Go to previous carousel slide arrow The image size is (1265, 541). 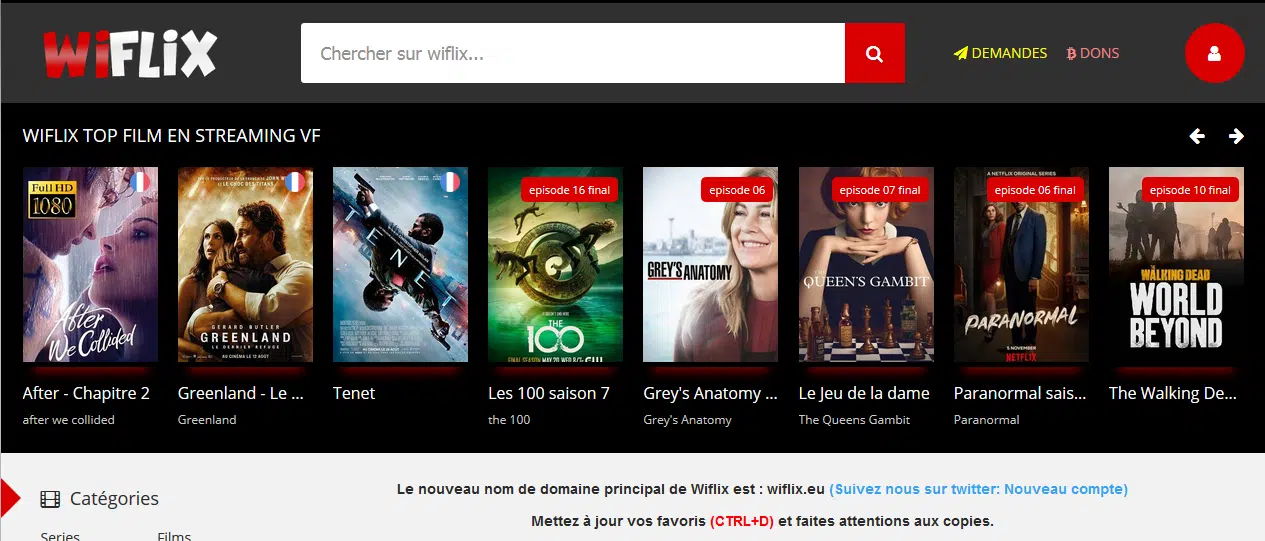pyautogui.click(x=1197, y=136)
